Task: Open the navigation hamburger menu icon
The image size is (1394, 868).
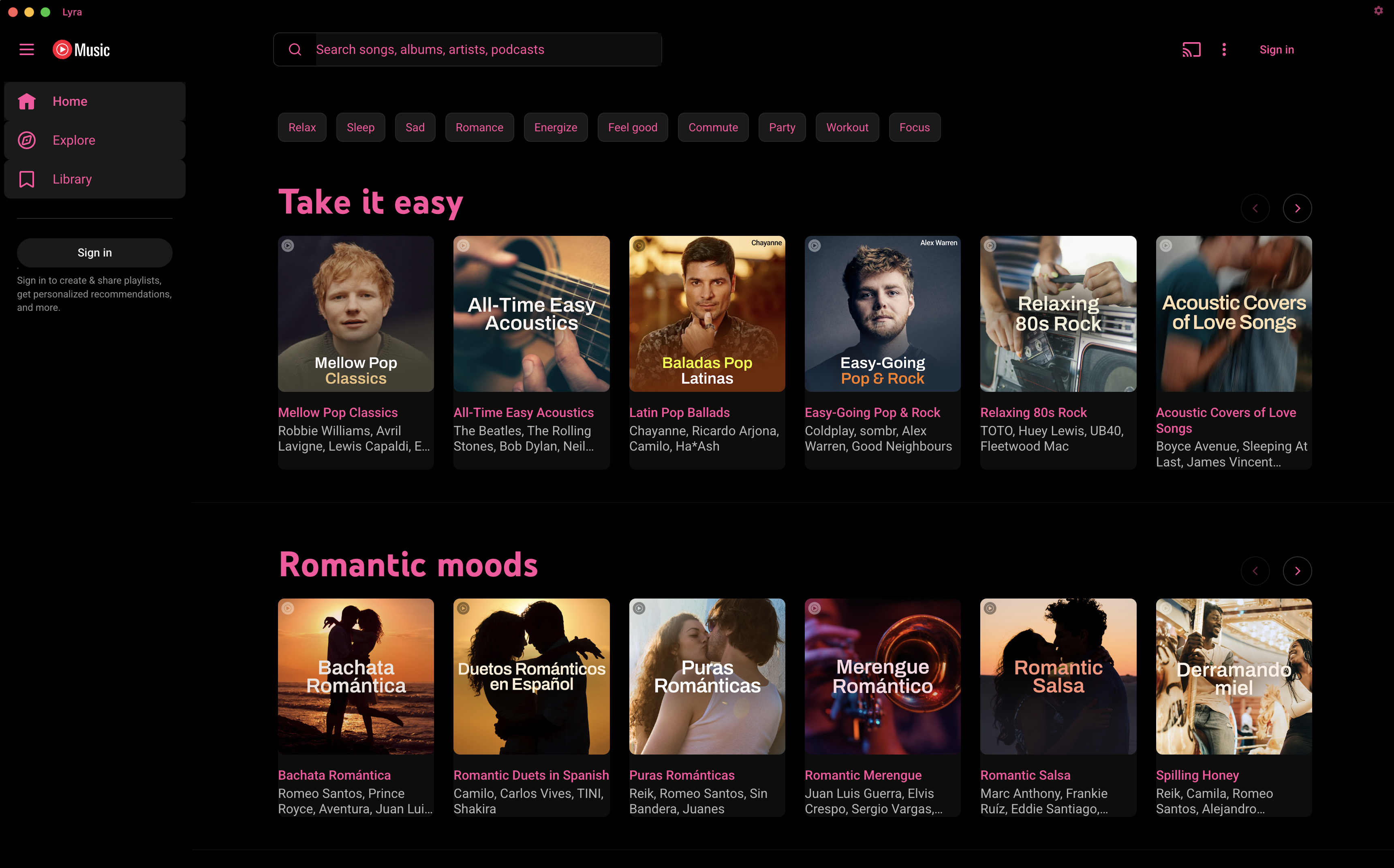Action: click(x=26, y=49)
